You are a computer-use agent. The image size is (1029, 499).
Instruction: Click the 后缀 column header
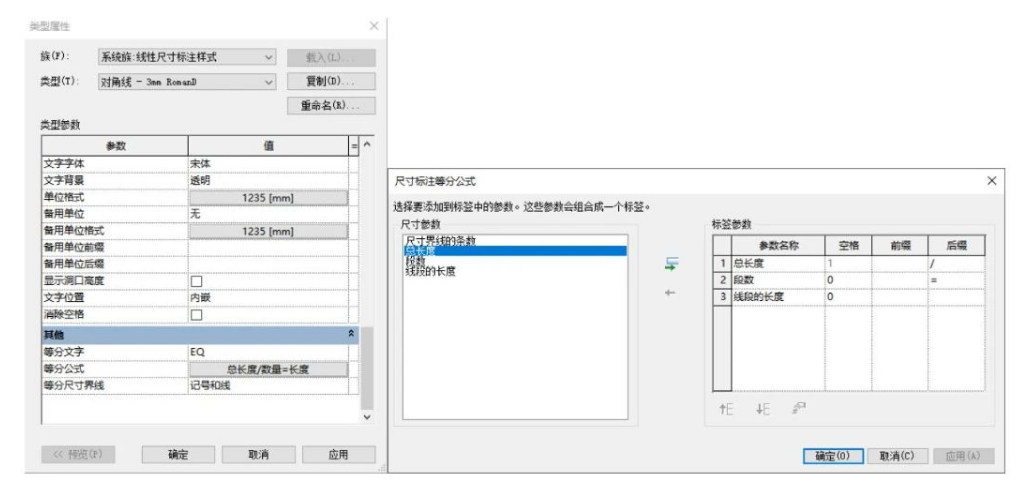956,246
